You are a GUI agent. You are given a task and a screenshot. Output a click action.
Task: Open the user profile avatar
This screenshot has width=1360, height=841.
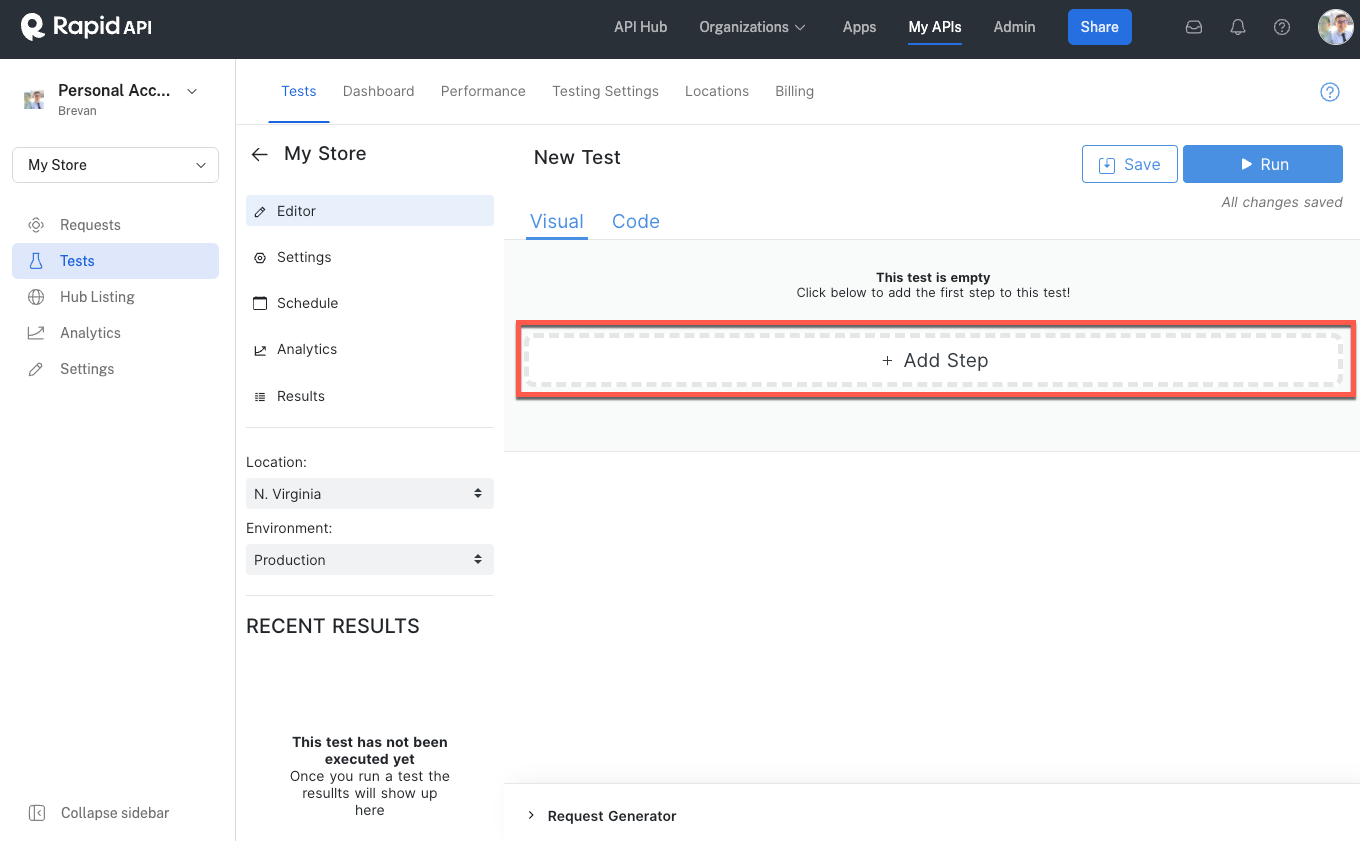coord(1336,27)
